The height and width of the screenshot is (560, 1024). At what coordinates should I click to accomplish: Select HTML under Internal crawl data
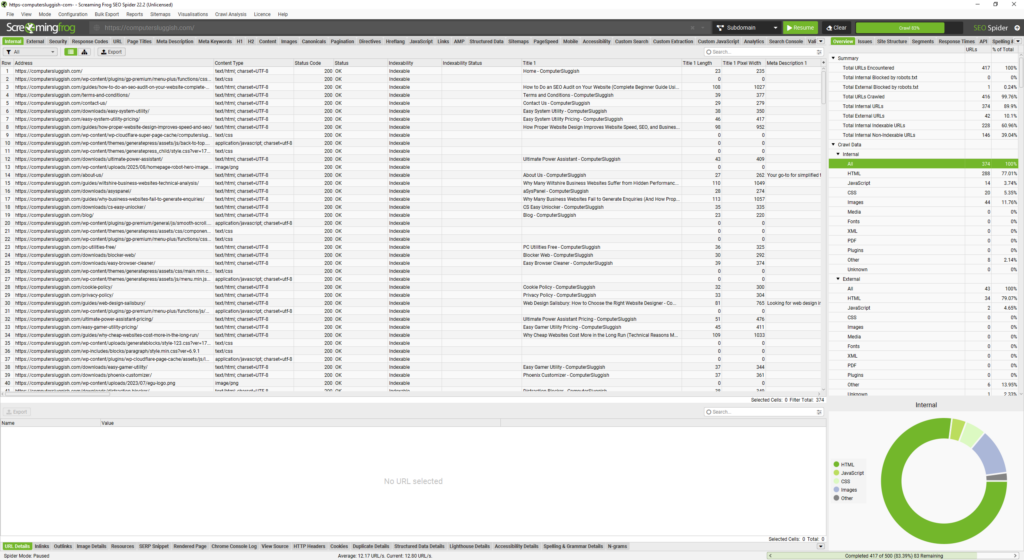point(923,174)
